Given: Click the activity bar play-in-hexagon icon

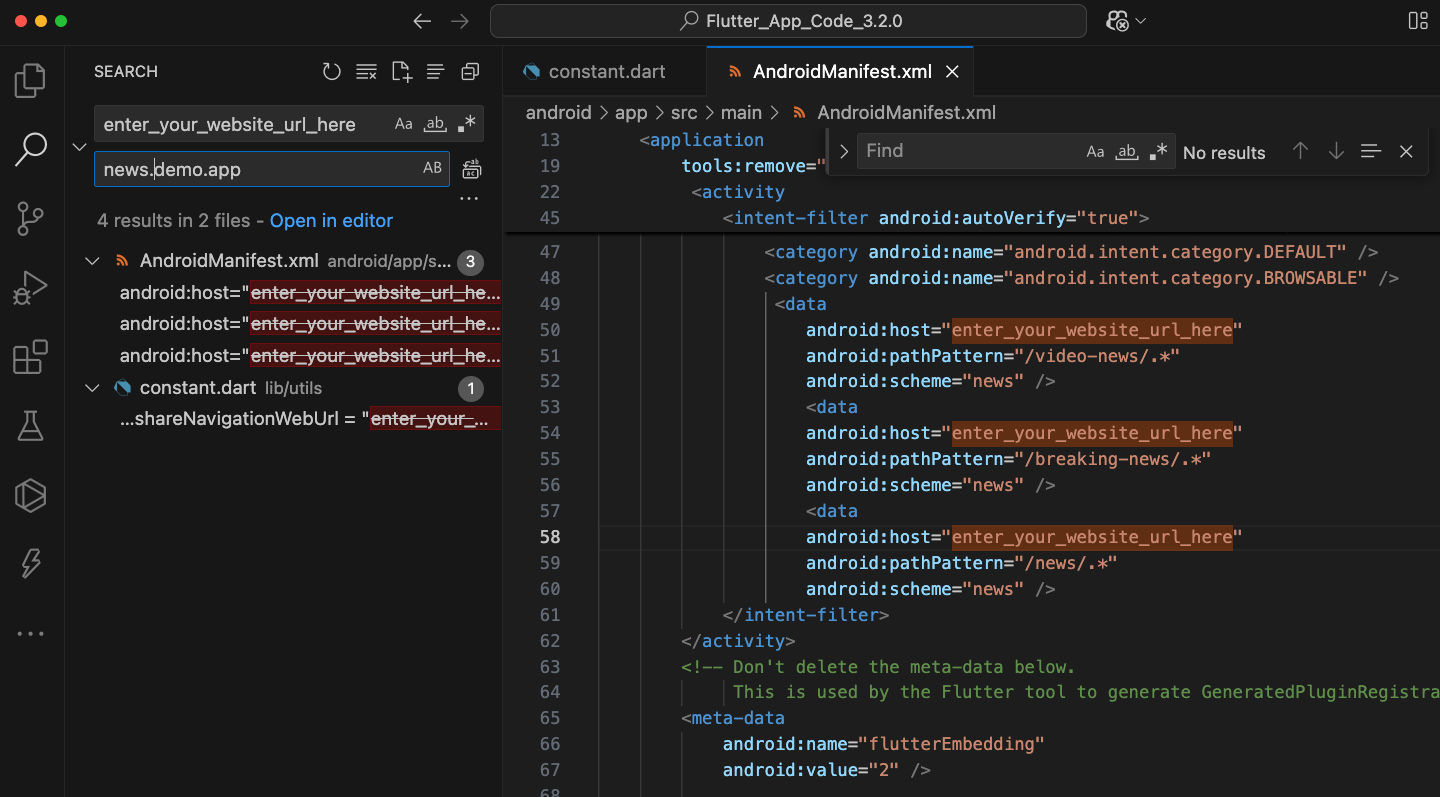Looking at the screenshot, I should pyautogui.click(x=31, y=495).
